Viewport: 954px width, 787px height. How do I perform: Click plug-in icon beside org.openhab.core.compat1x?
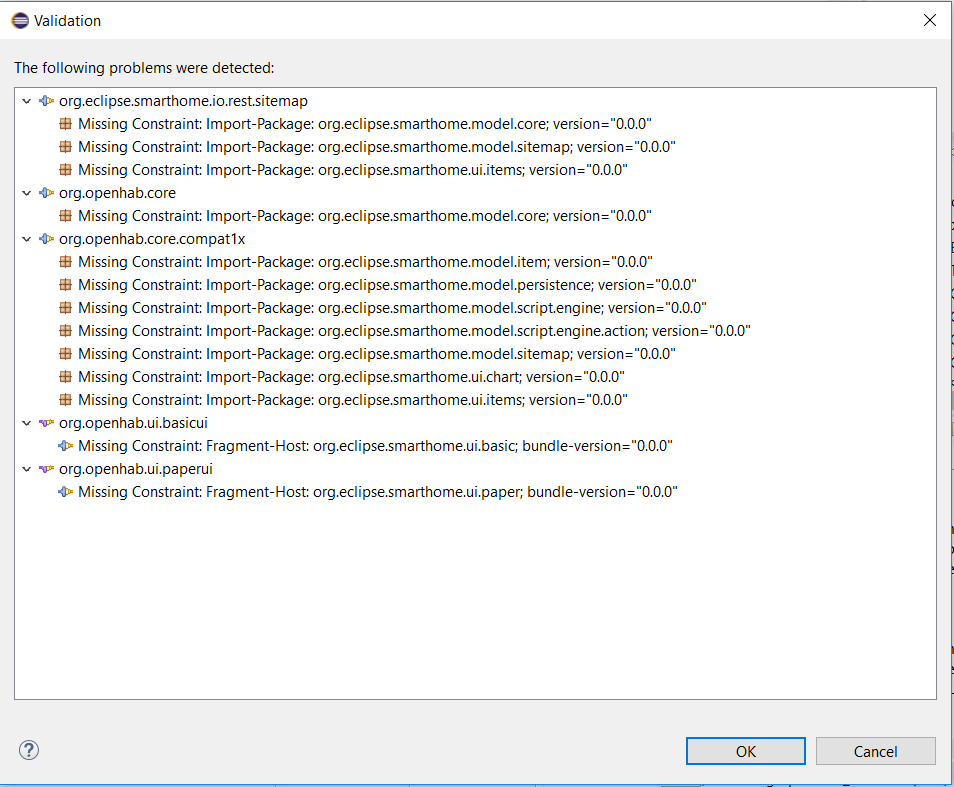point(46,239)
